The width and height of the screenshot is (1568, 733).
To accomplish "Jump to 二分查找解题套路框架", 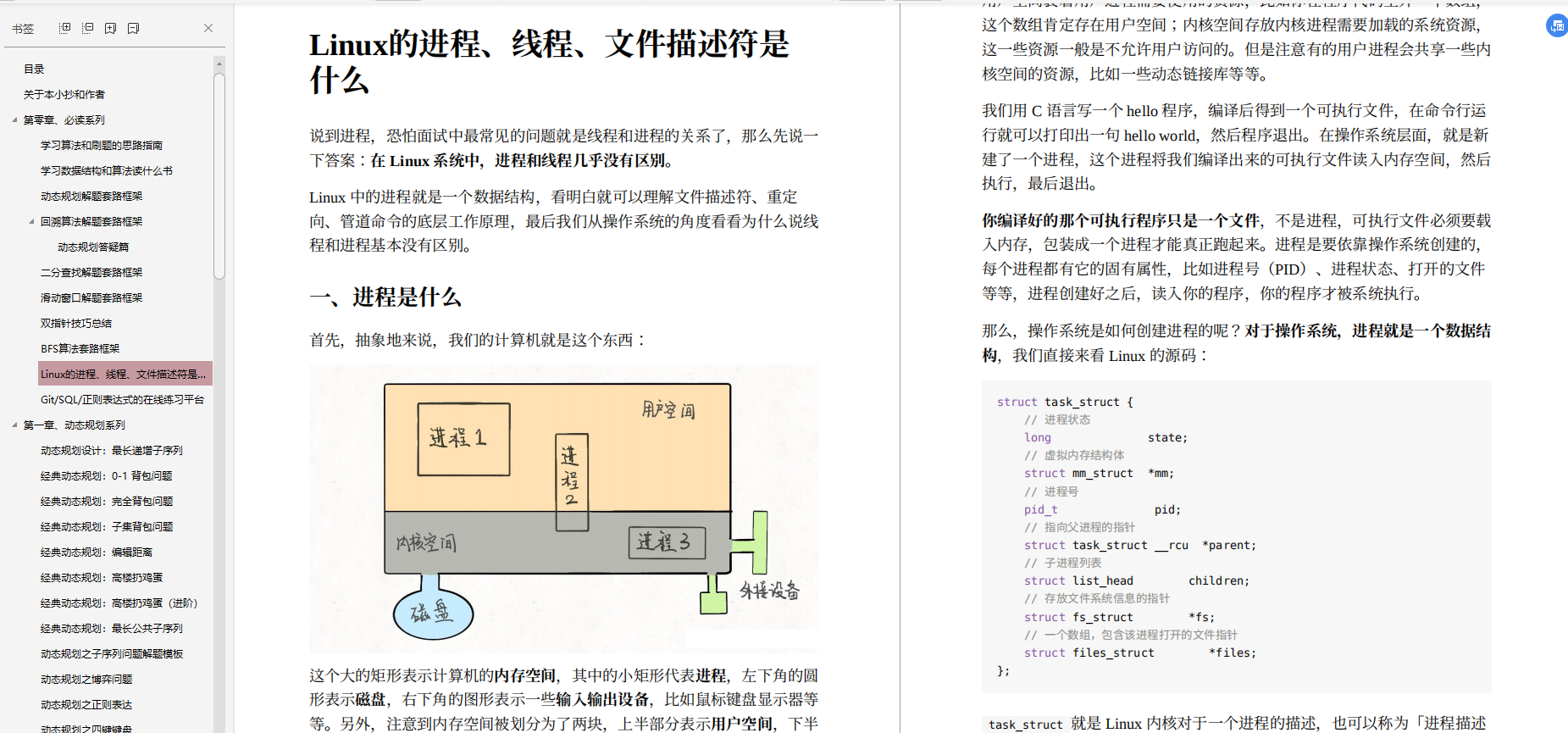I will pyautogui.click(x=91, y=272).
